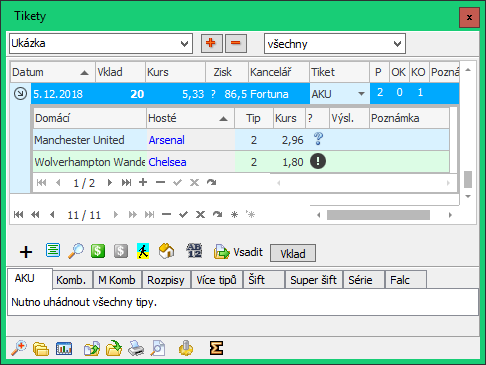The height and width of the screenshot is (365, 486).
Task: Add a match with inner navigator plus
Action: click(143, 182)
